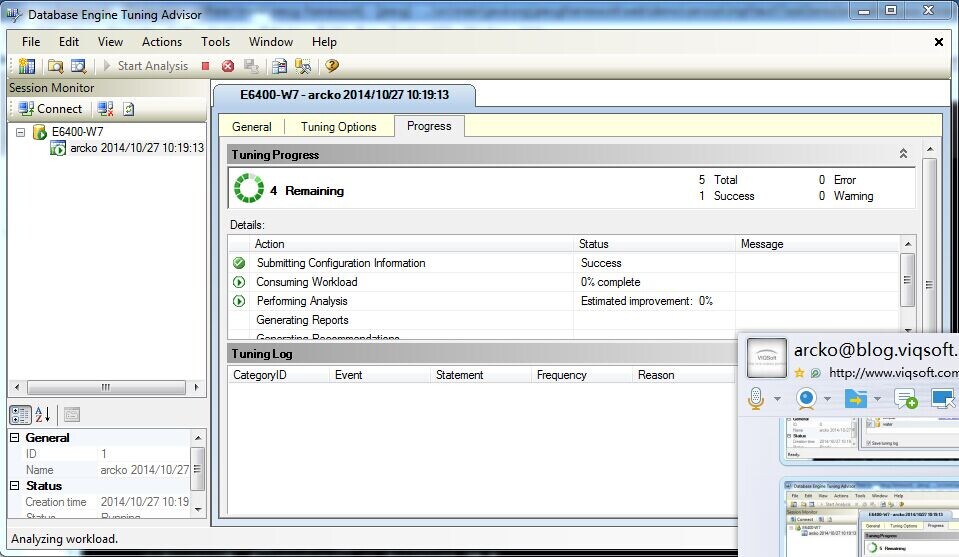
Task: Click the Action column header
Action: tap(412, 244)
